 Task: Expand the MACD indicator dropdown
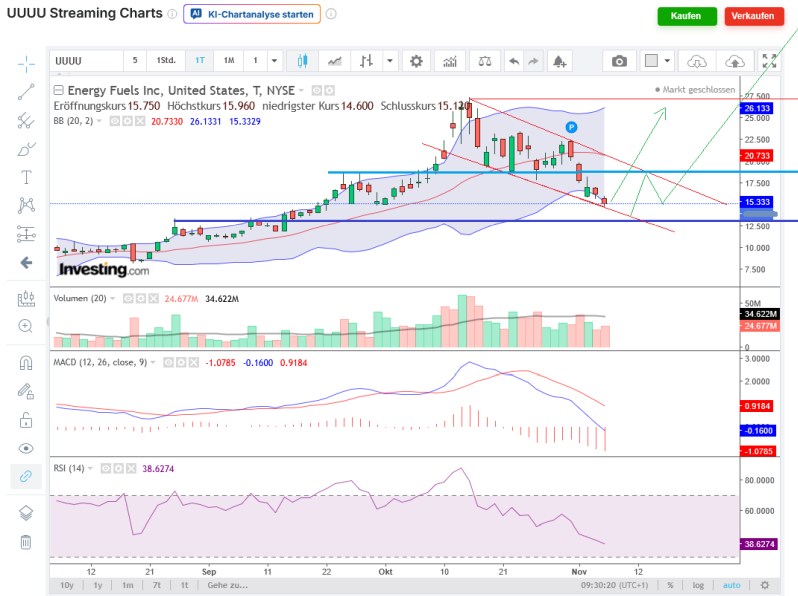click(153, 362)
